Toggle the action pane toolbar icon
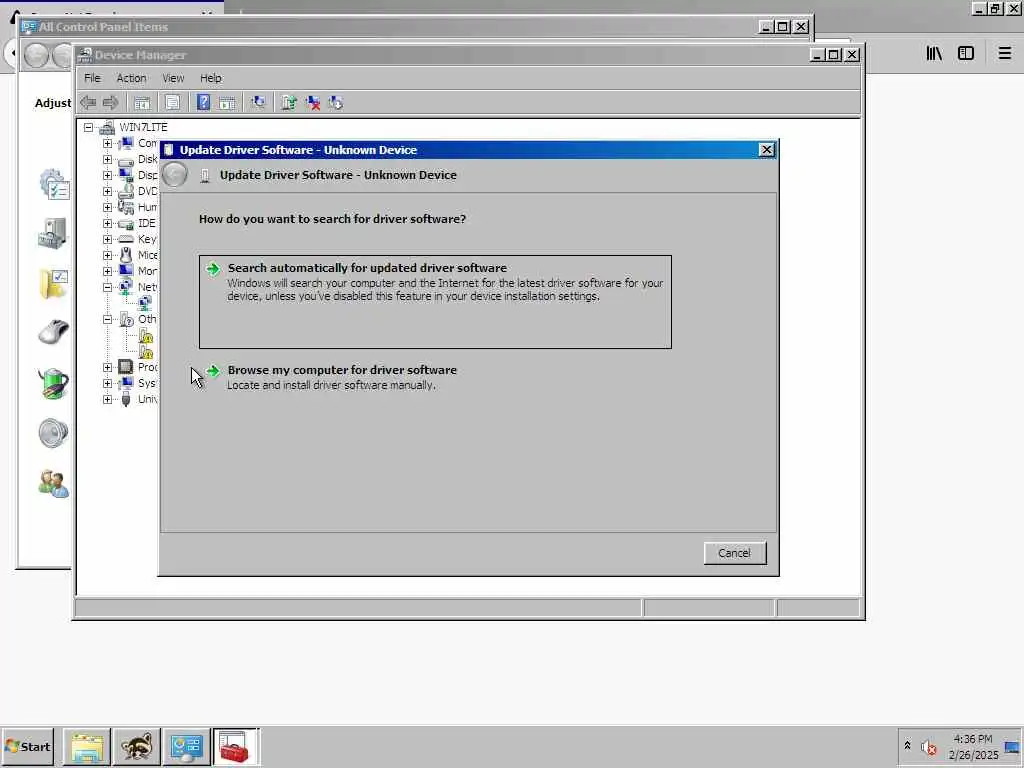1024x768 pixels. click(x=227, y=103)
